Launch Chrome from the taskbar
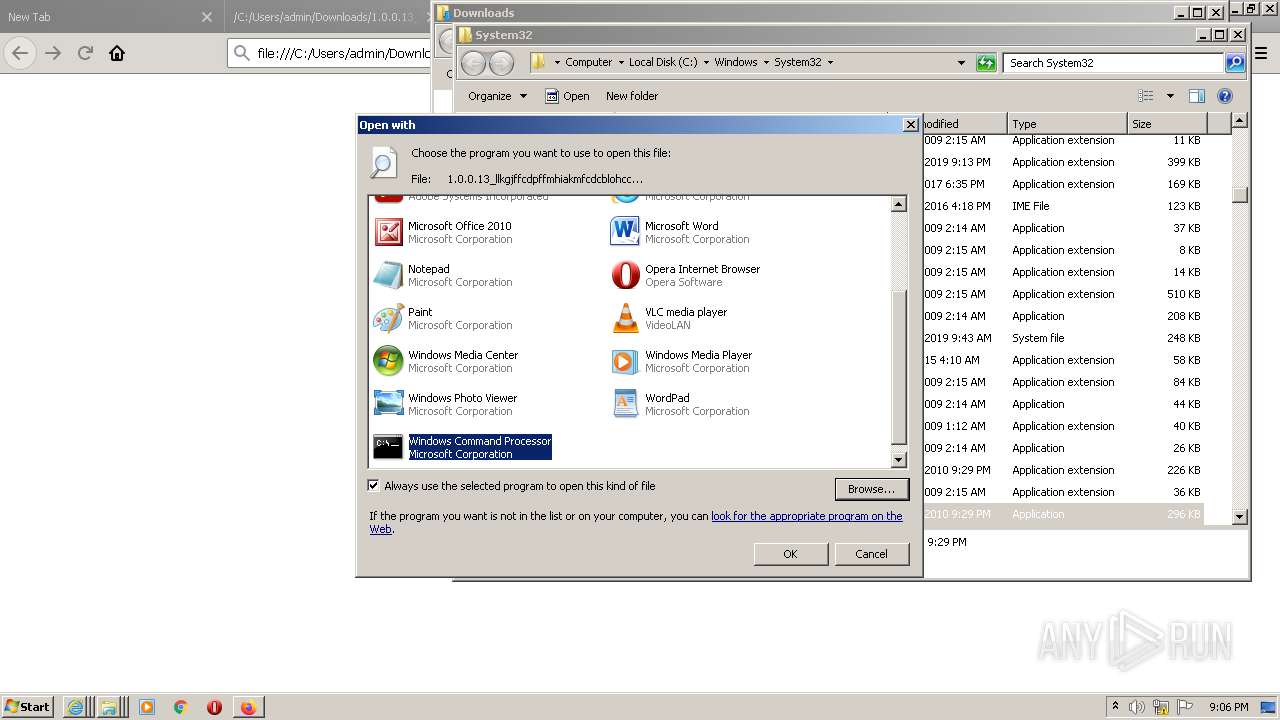Screen dimensions: 1280x720 pyautogui.click(x=181, y=707)
